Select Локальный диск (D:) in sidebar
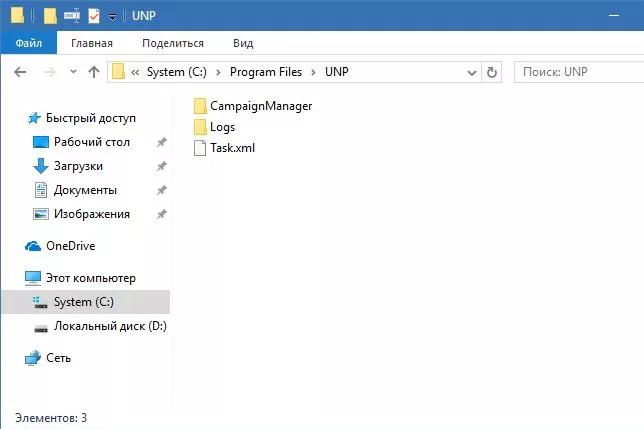The height and width of the screenshot is (429, 644). 100,326
